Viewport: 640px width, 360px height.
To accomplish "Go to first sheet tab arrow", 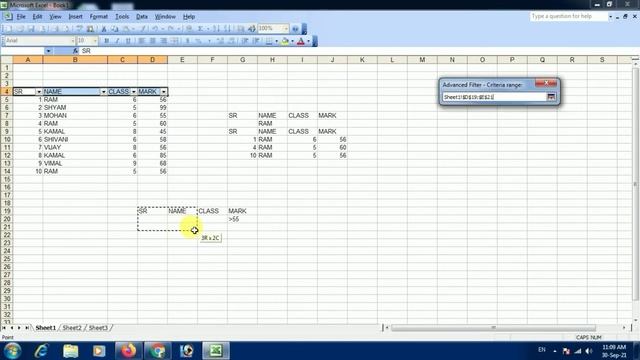I will coord(4,328).
